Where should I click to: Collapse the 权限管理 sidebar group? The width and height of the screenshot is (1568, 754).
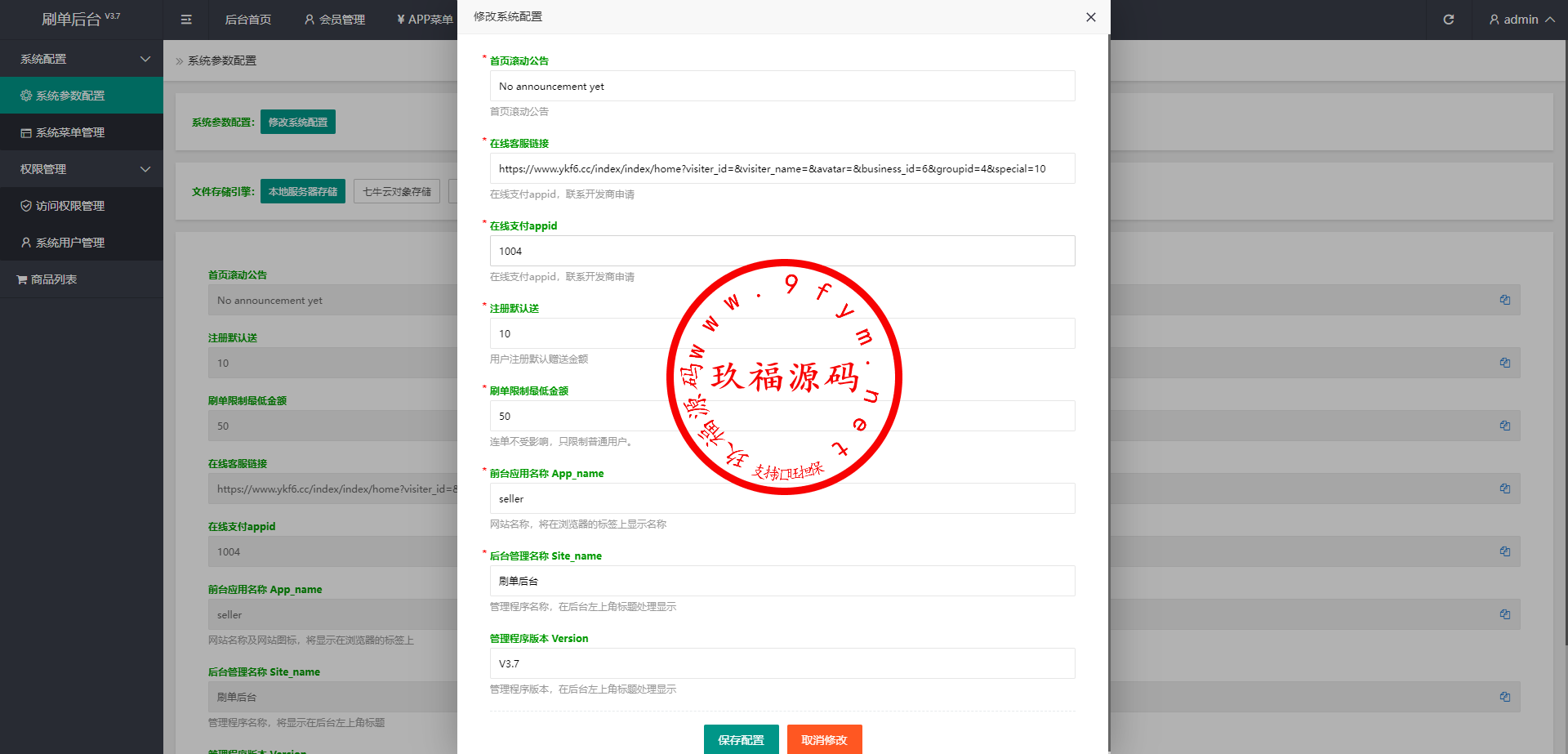click(82, 169)
